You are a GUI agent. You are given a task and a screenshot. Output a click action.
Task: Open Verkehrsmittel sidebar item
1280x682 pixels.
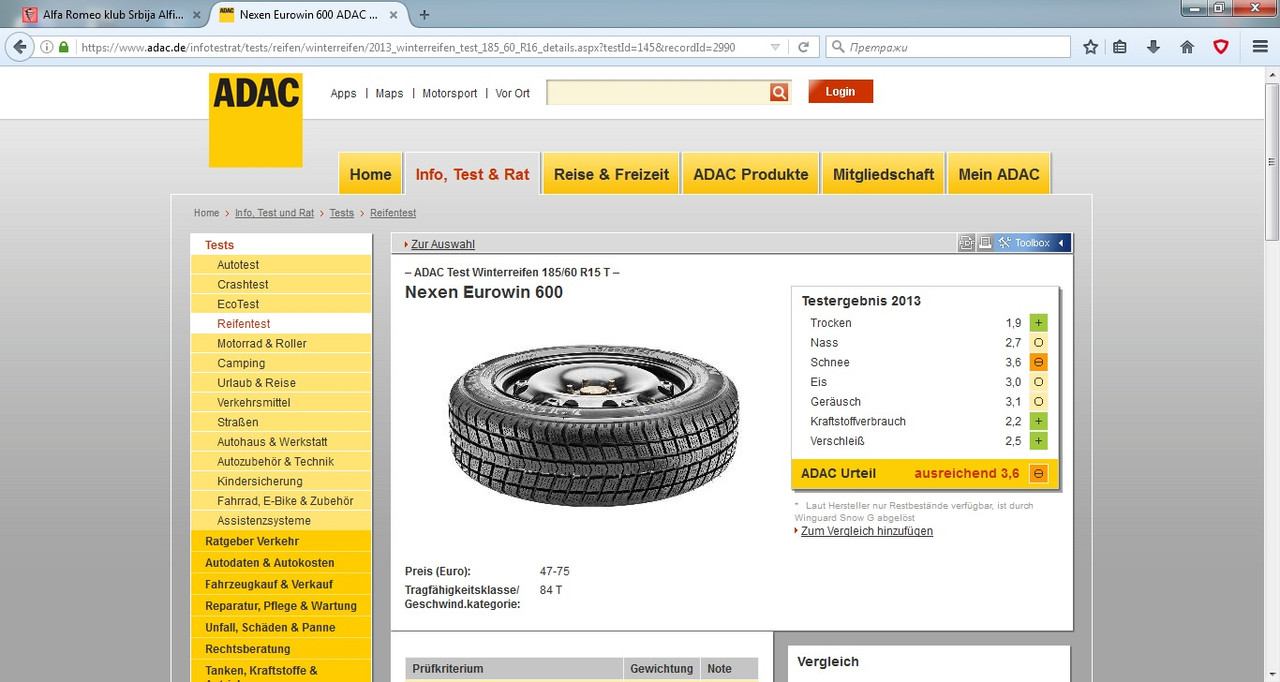(x=281, y=402)
